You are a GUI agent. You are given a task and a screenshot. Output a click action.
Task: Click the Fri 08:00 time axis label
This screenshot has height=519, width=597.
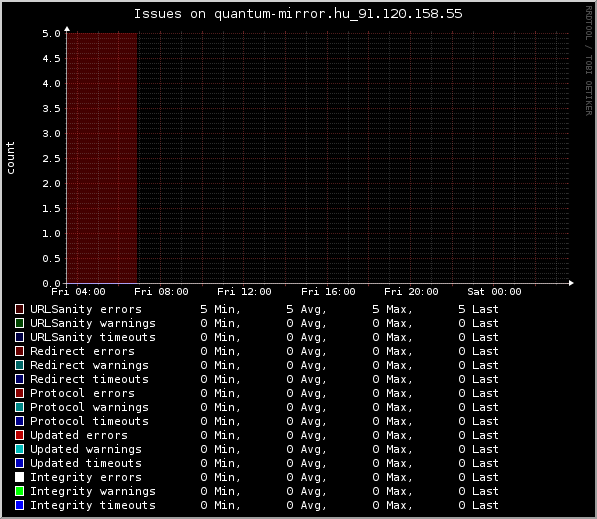click(x=161, y=292)
